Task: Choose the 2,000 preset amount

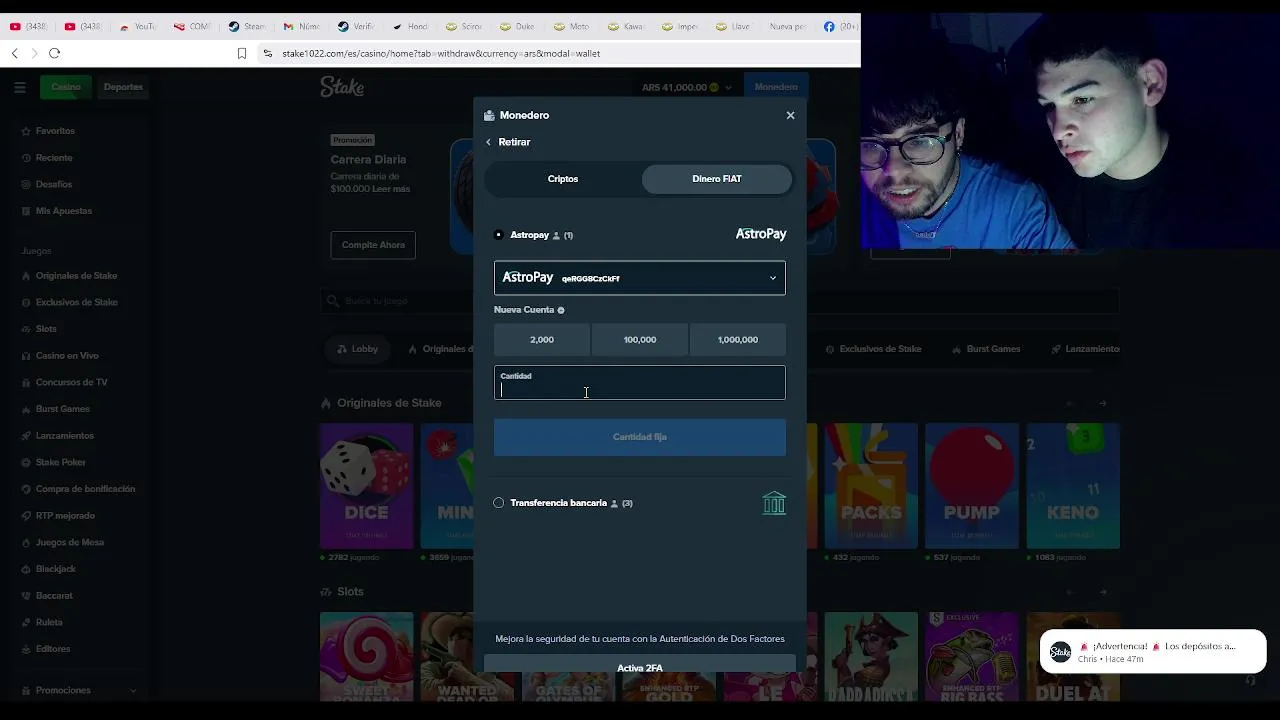Action: pyautogui.click(x=542, y=340)
